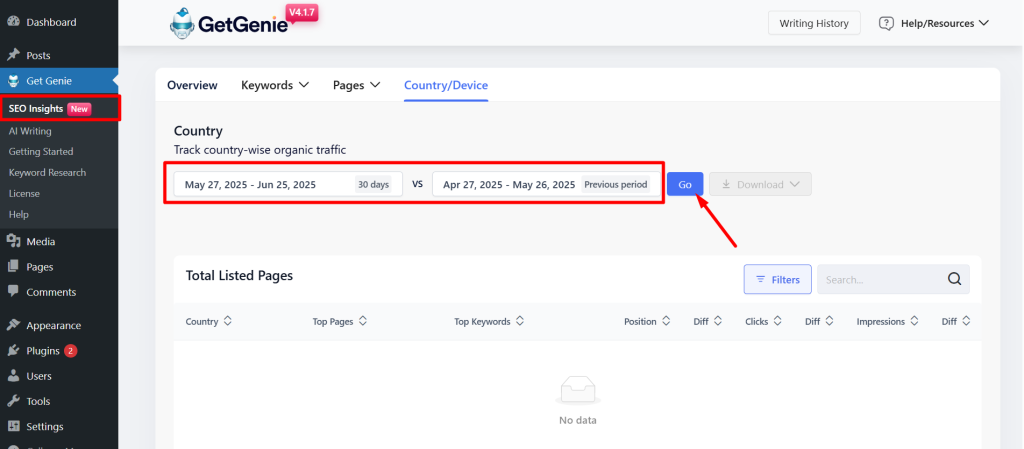
Task: Click the Total Listed Pages heading
Action: tap(239, 275)
